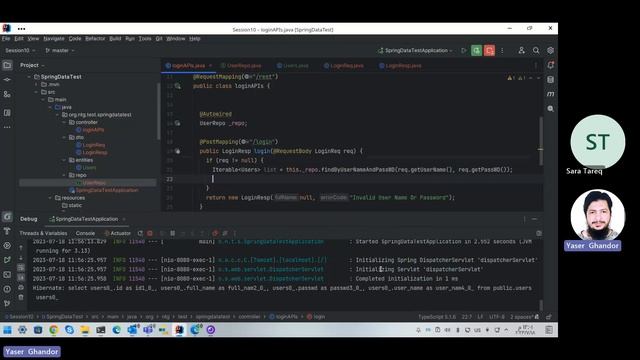Open the Notifications bell icon
Screen dimensions: 640x360
(551, 65)
